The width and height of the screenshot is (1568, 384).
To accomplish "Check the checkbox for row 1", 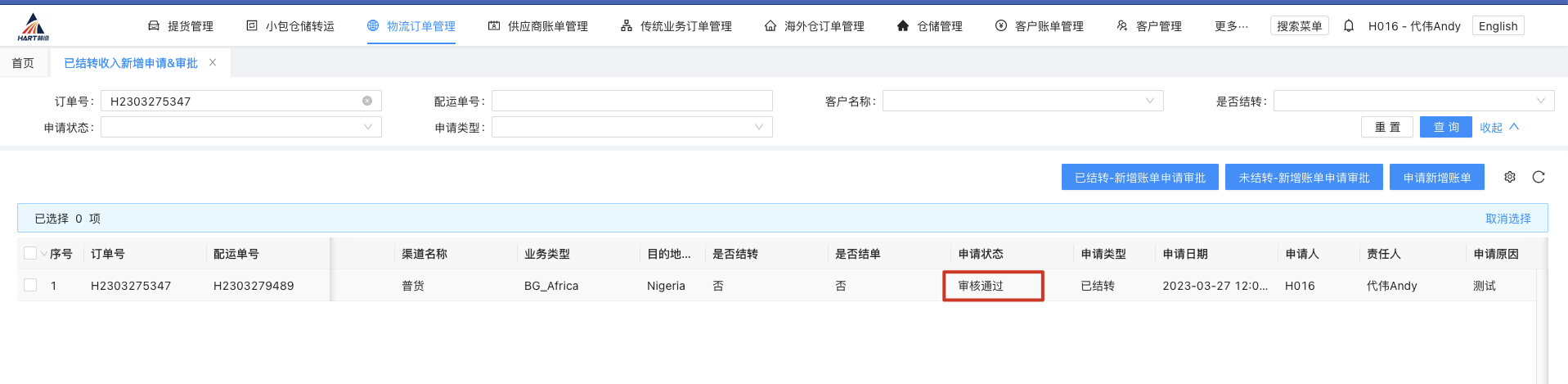I will pyautogui.click(x=30, y=285).
